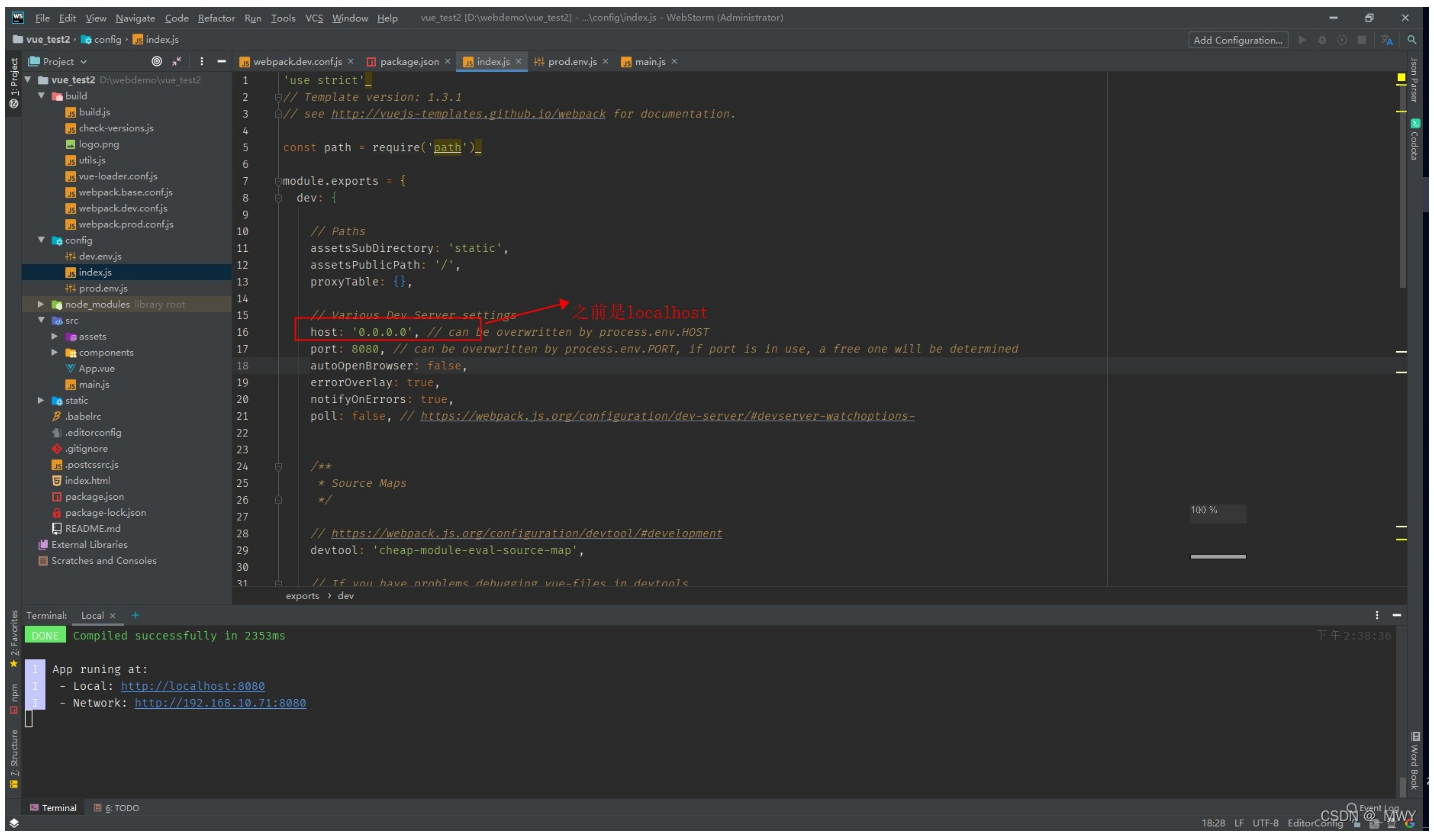Open the Refactor menu
This screenshot has height=836, width=1434.
216,18
